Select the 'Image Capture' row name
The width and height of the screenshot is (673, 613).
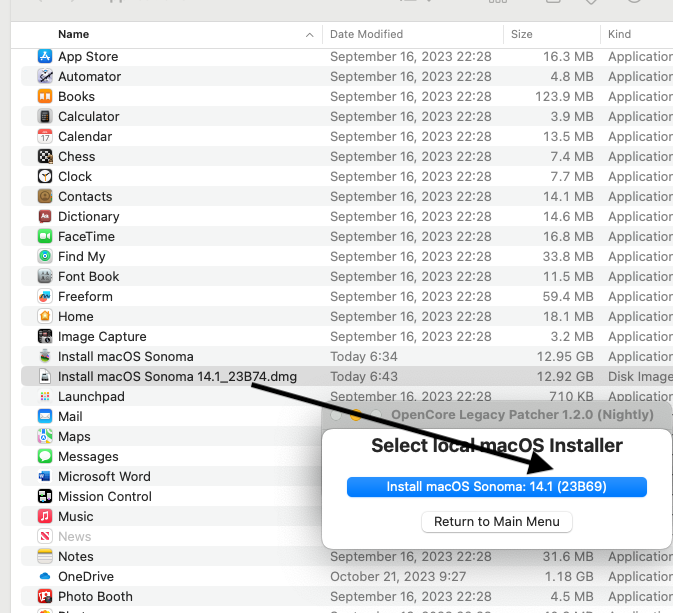click(102, 336)
